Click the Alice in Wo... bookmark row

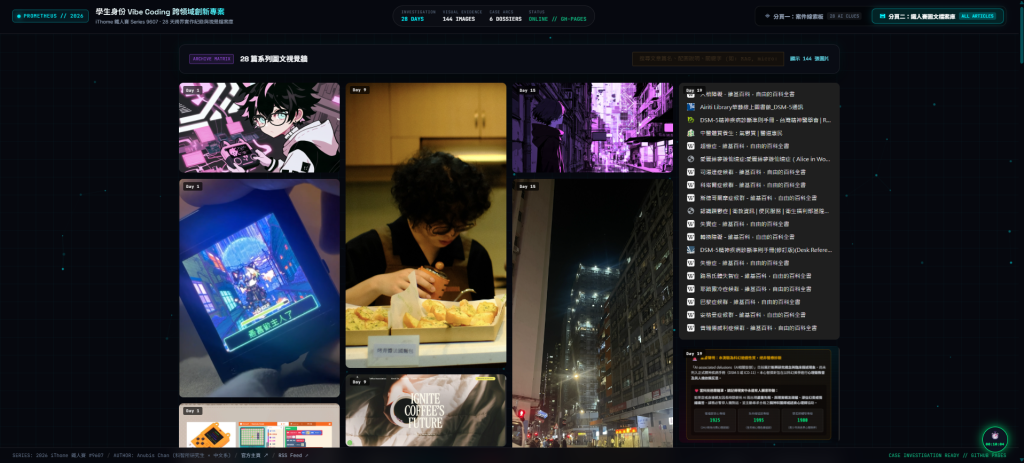click(x=759, y=159)
